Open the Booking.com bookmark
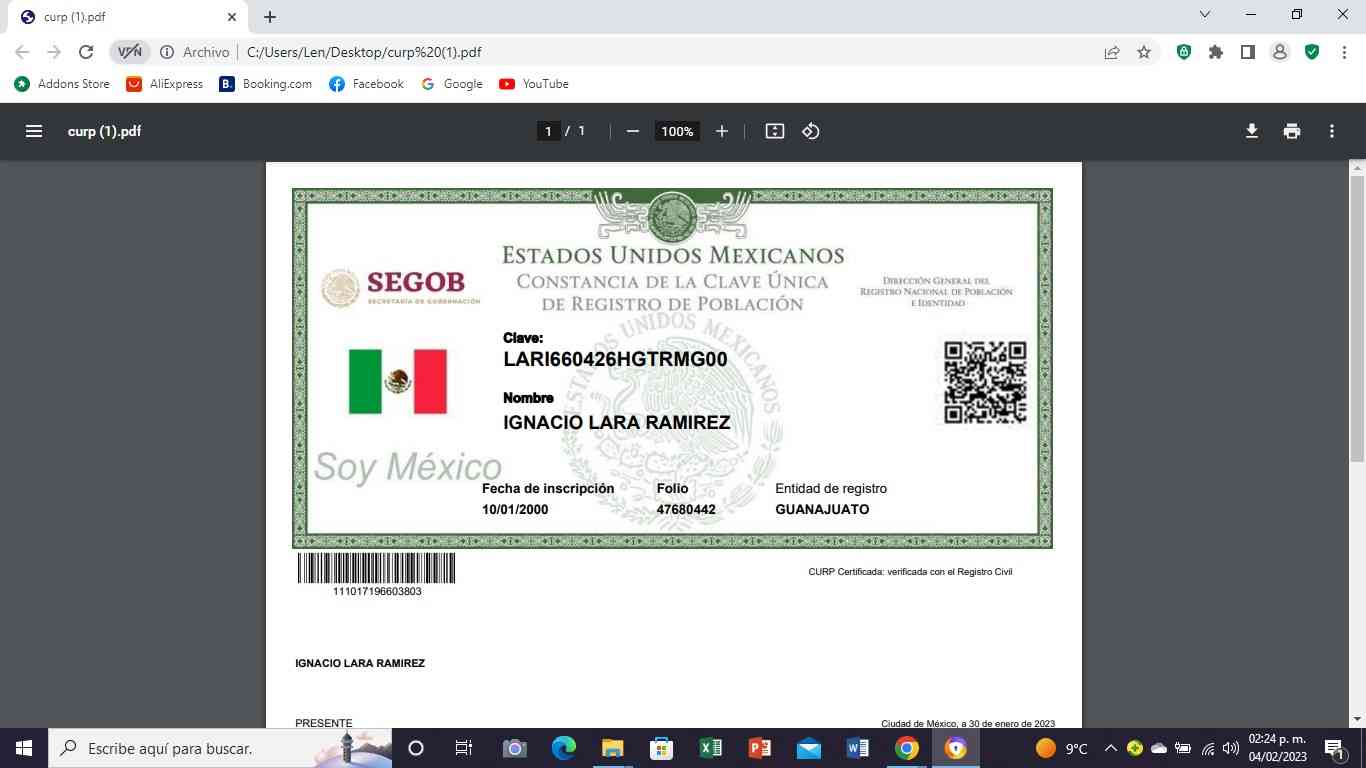Screen dimensions: 1366x768 click(x=266, y=84)
